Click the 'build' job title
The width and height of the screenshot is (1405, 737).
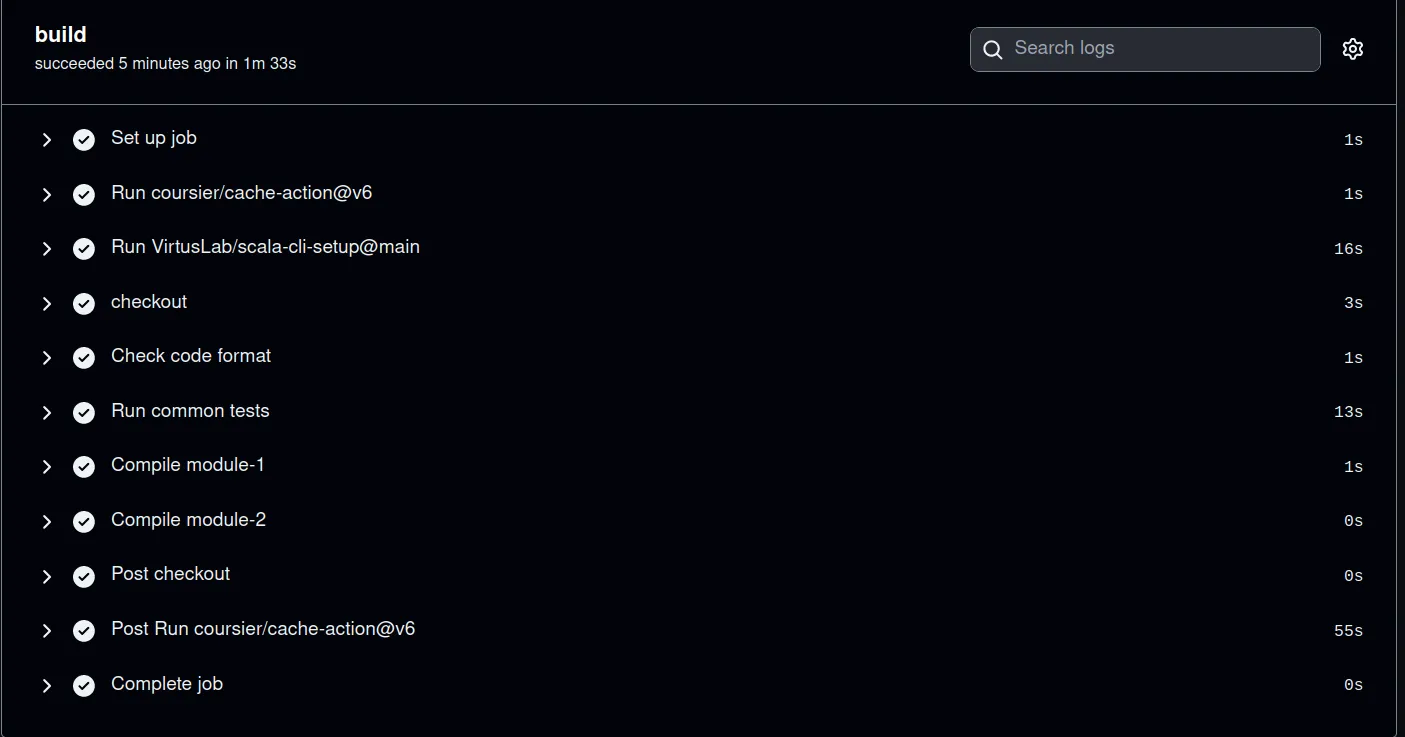(x=61, y=34)
